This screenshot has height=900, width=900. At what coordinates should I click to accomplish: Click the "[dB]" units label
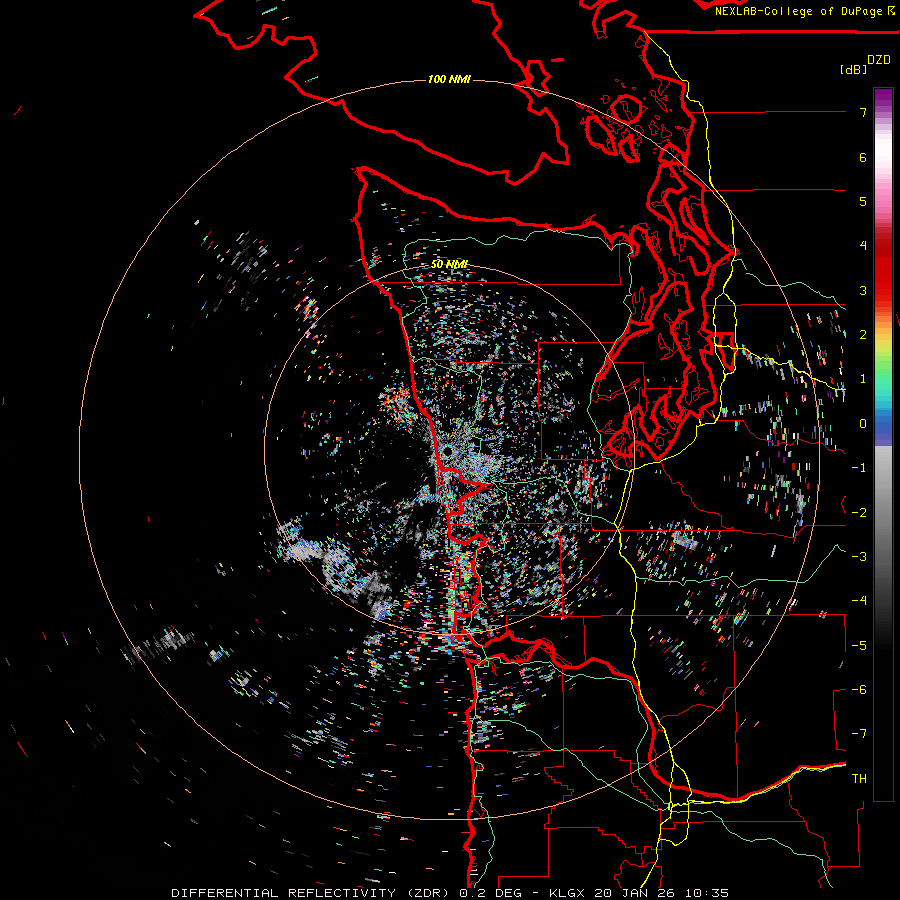(853, 69)
